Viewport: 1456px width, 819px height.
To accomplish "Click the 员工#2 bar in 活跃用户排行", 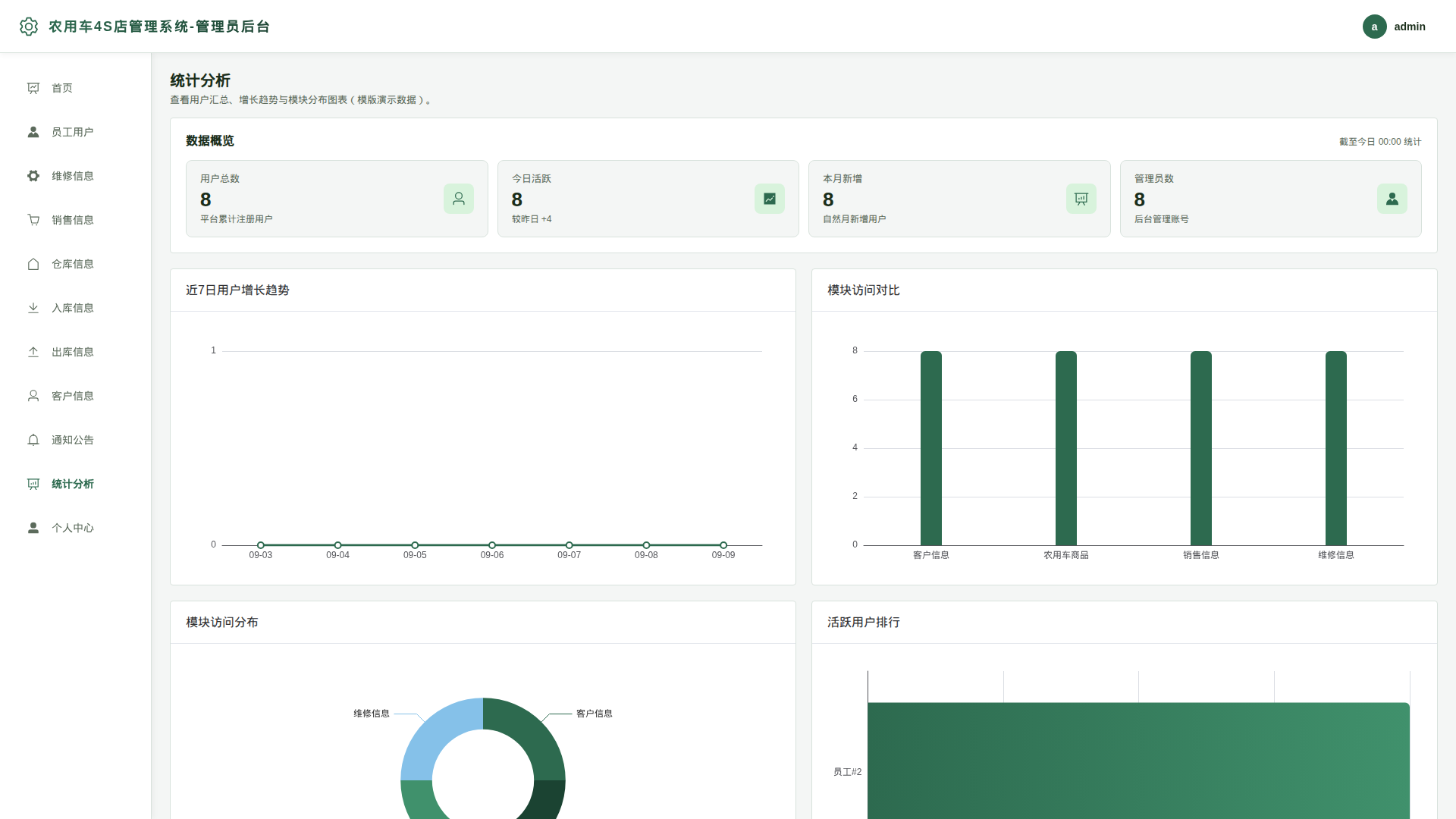I will (1138, 761).
